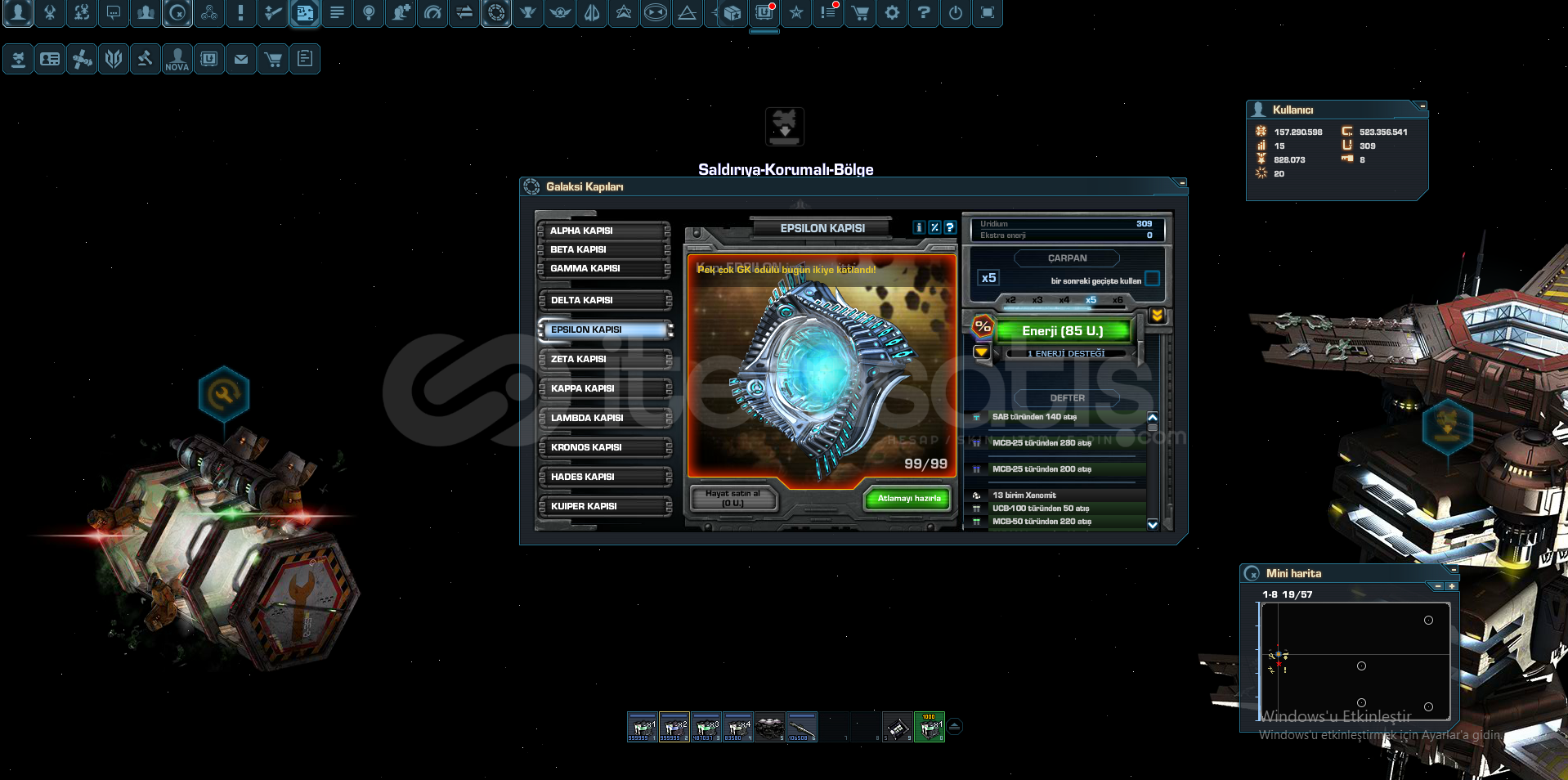Screen dimensions: 1568x780
Task: Open the ID card profile icon
Action: [50, 59]
